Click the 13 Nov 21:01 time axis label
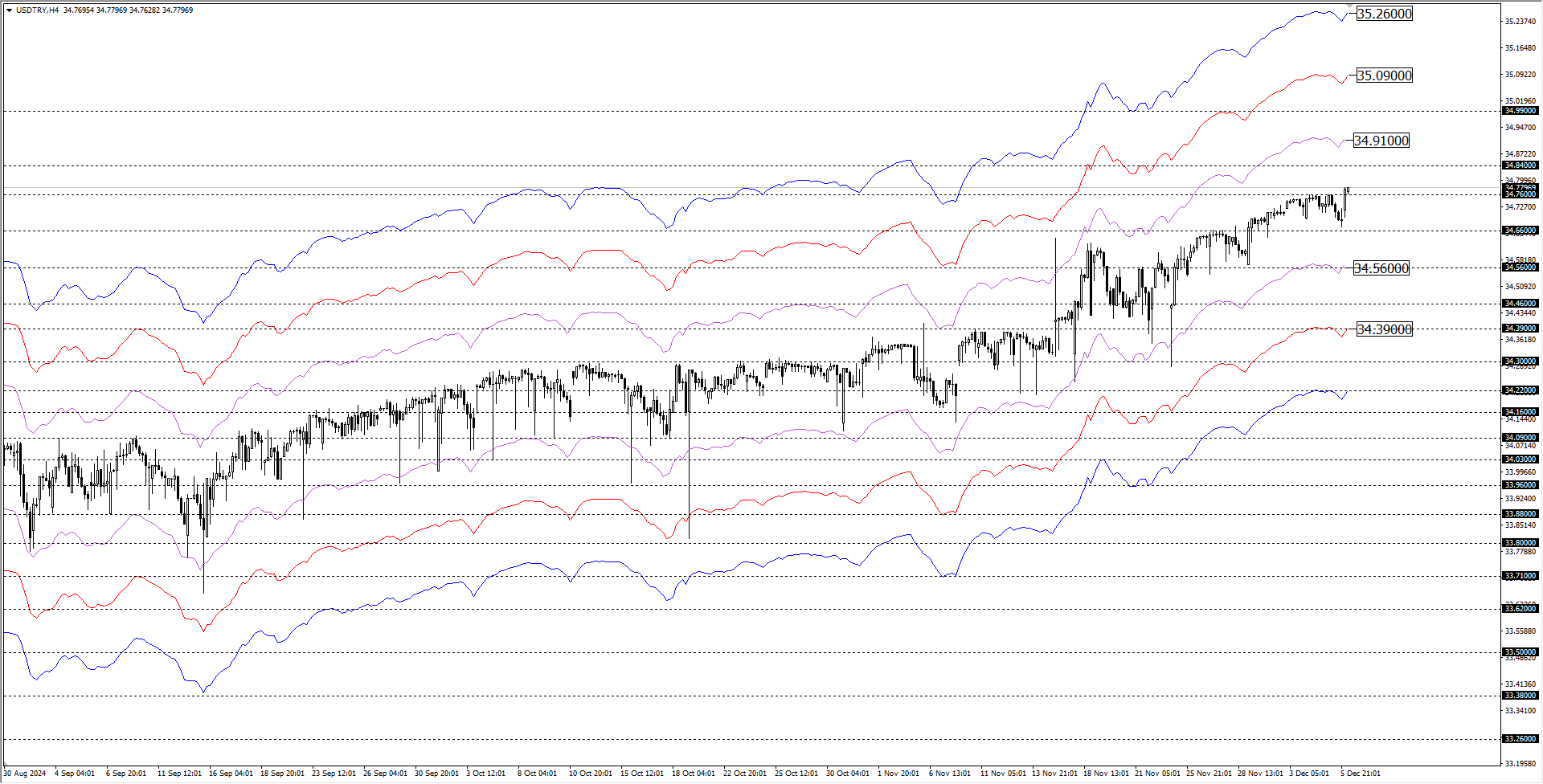The width and height of the screenshot is (1543, 784). click(x=1054, y=774)
